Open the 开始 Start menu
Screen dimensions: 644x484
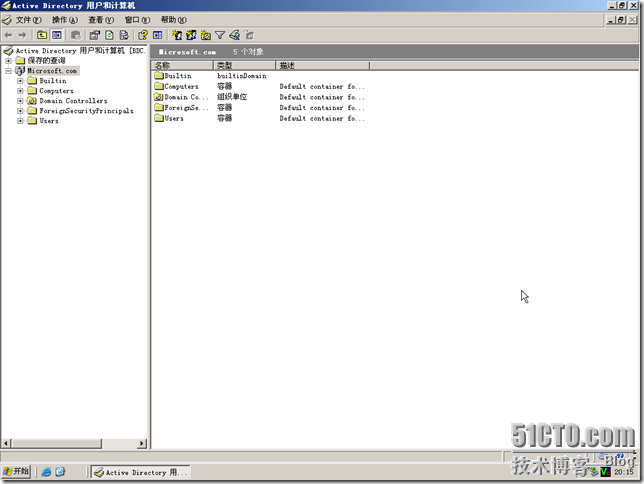coord(16,472)
